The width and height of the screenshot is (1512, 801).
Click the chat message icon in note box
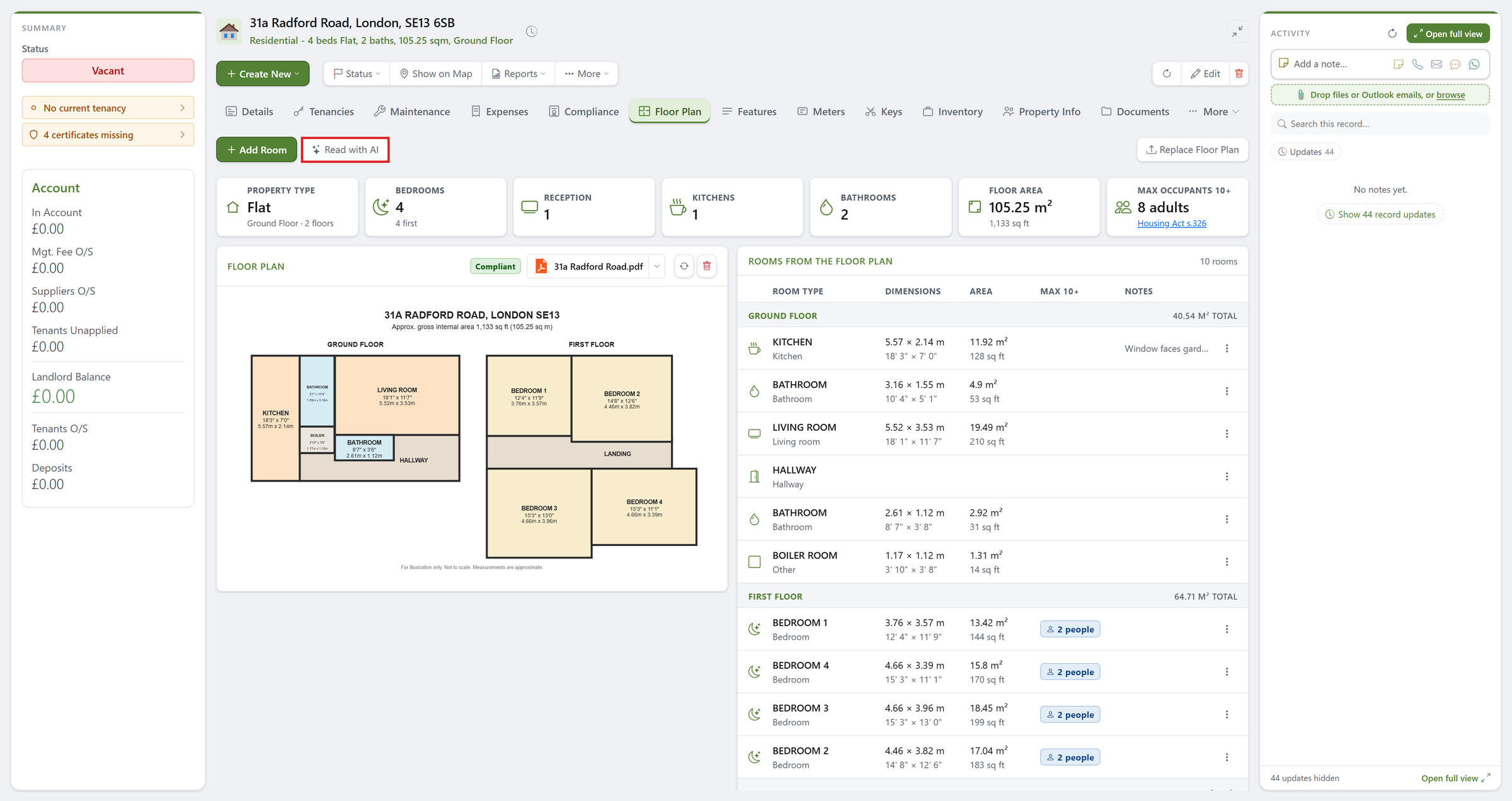(x=1455, y=64)
